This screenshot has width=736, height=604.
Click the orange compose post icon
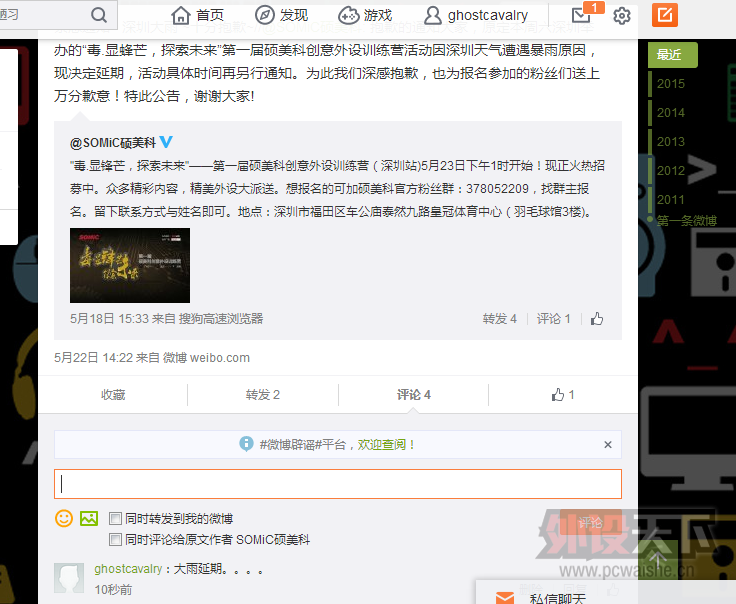[x=665, y=15]
